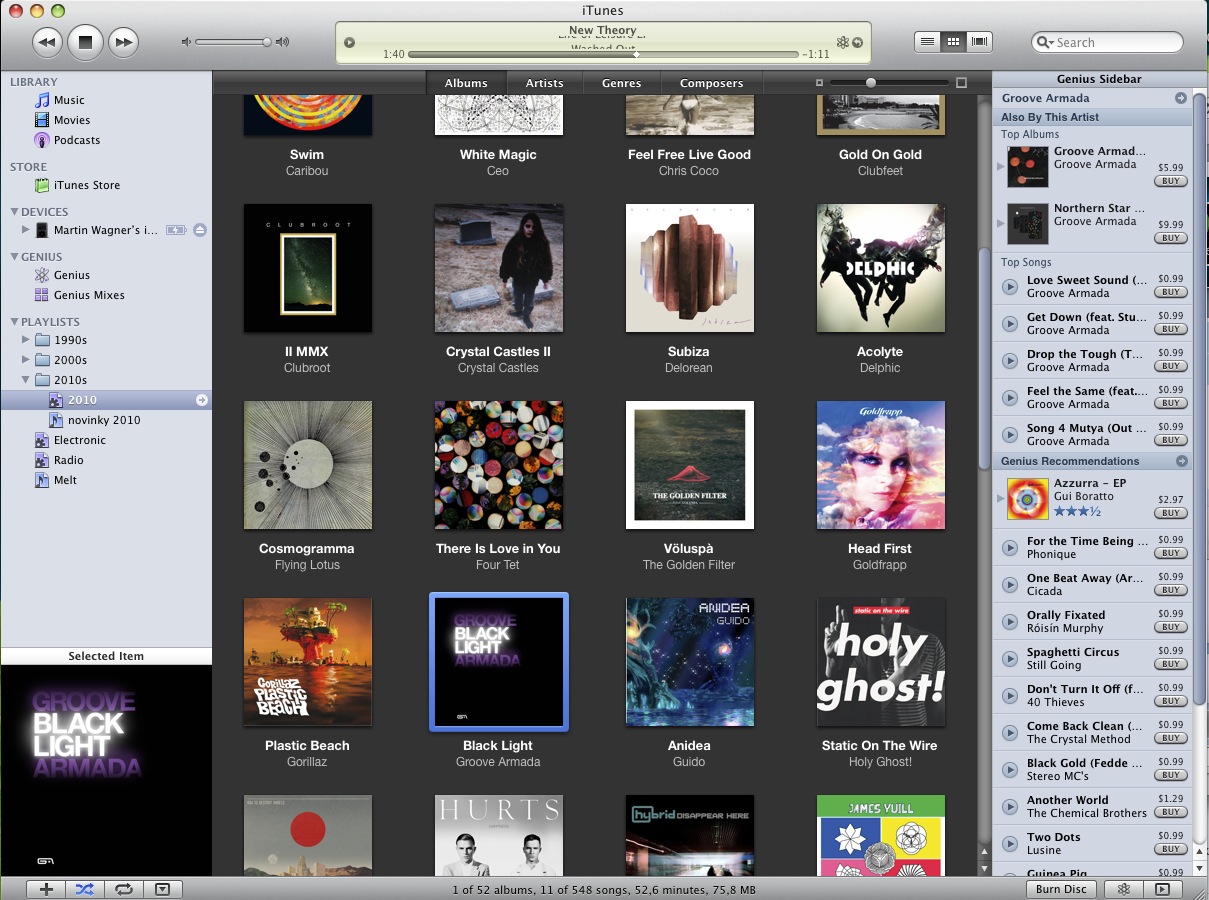Screen dimensions: 1209x900
Task: Buy the Azzurra EP
Action: coord(1169,513)
